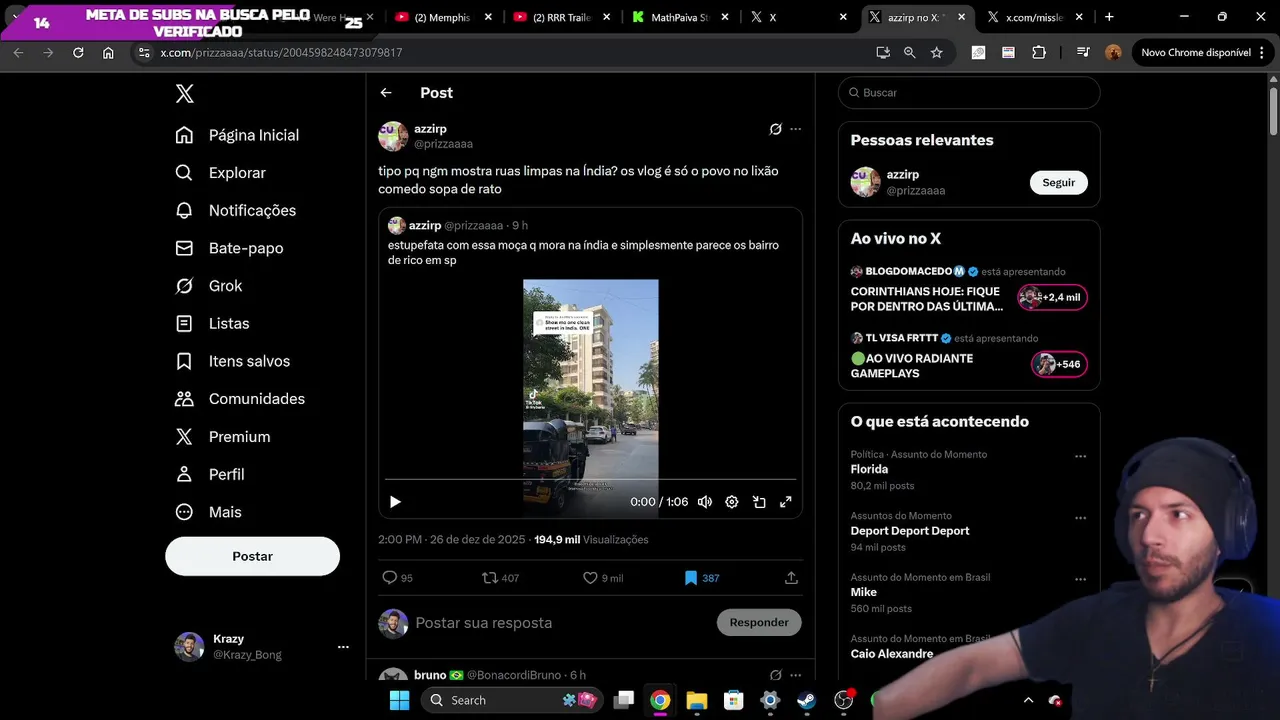Open more options for Deport trend
1280x720 pixels.
coord(1080,518)
